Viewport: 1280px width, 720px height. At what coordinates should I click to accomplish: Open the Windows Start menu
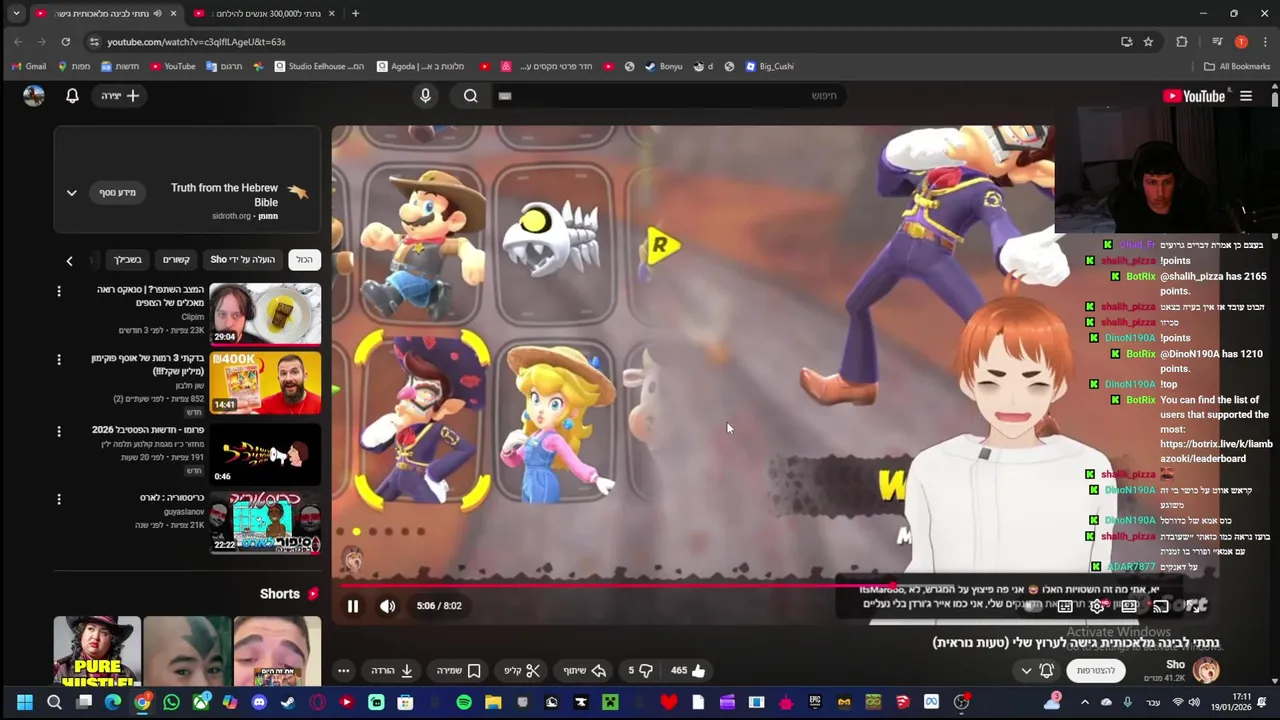(25, 702)
